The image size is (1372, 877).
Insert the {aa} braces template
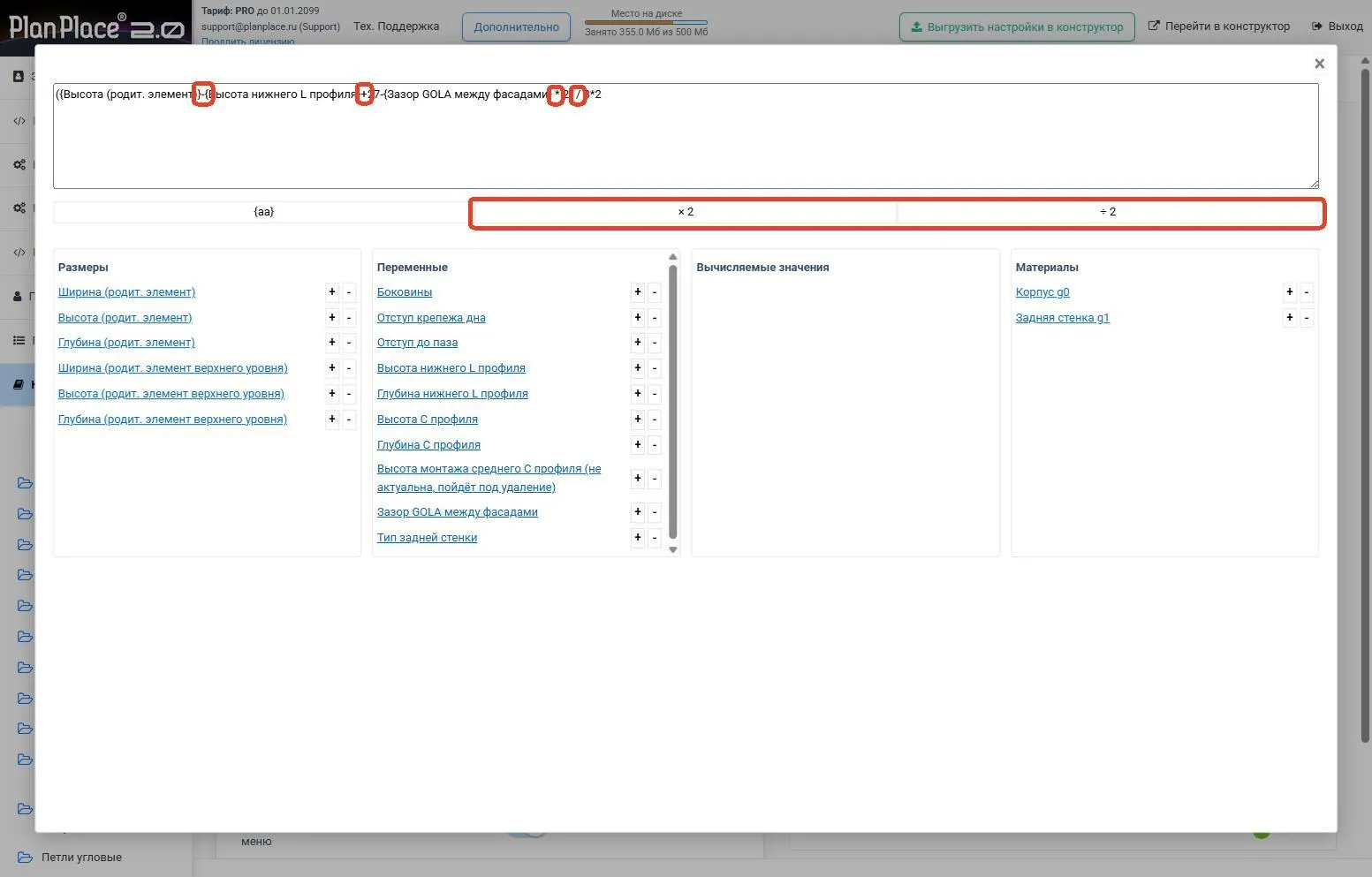pyautogui.click(x=263, y=212)
